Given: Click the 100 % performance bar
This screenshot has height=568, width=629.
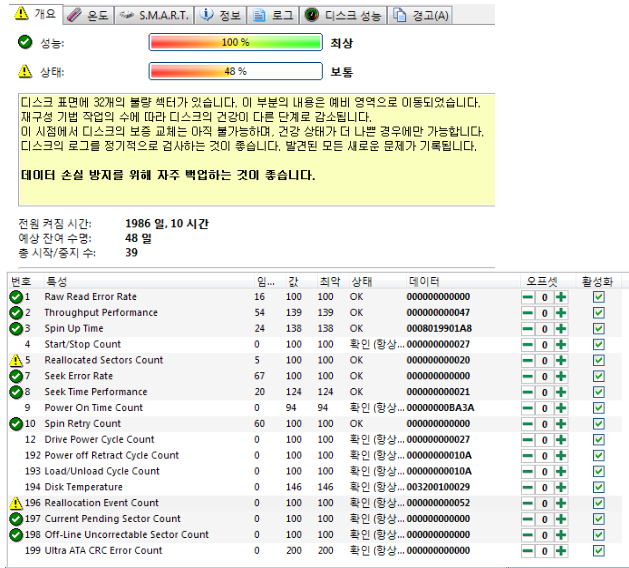Looking at the screenshot, I should [235, 42].
